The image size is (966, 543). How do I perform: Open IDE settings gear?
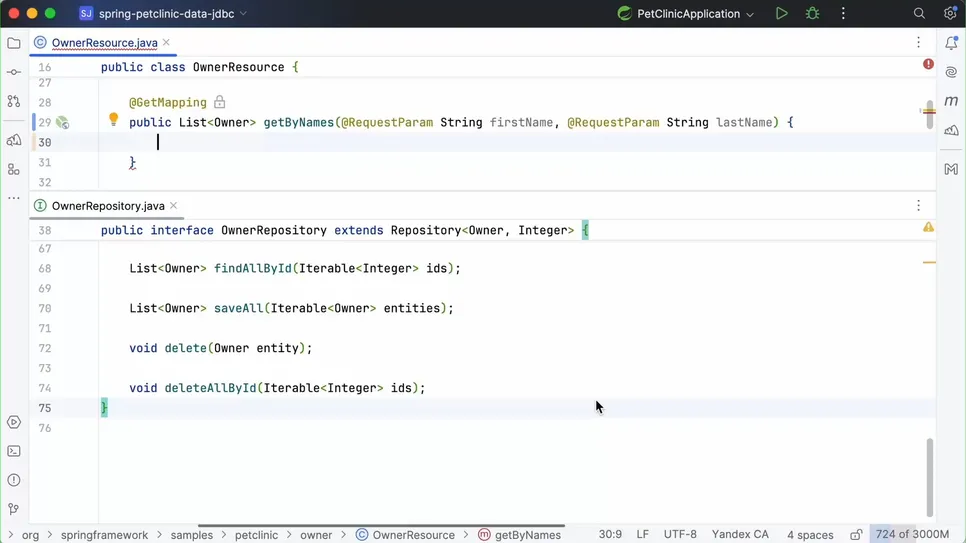pos(950,14)
